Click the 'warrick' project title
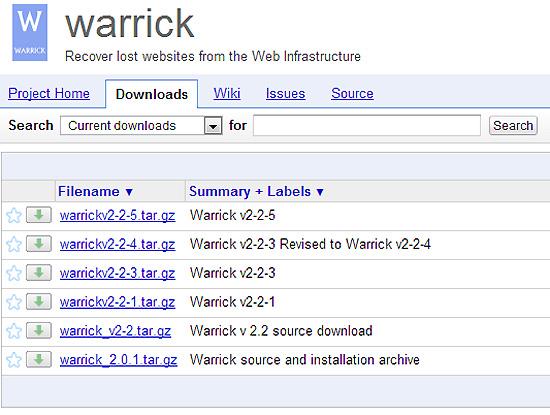550x415 pixels. coord(129,24)
